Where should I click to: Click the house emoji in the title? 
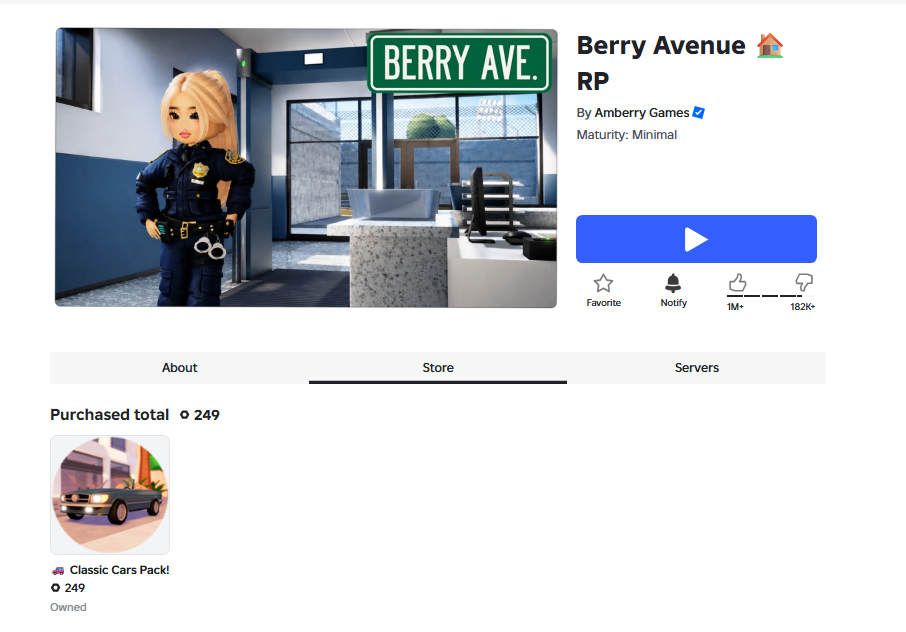[770, 46]
